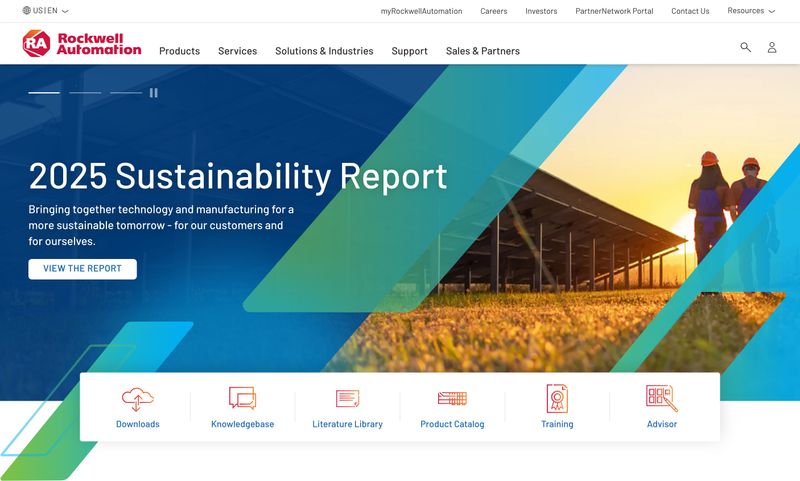
Task: Open the Careers link
Action: [494, 11]
